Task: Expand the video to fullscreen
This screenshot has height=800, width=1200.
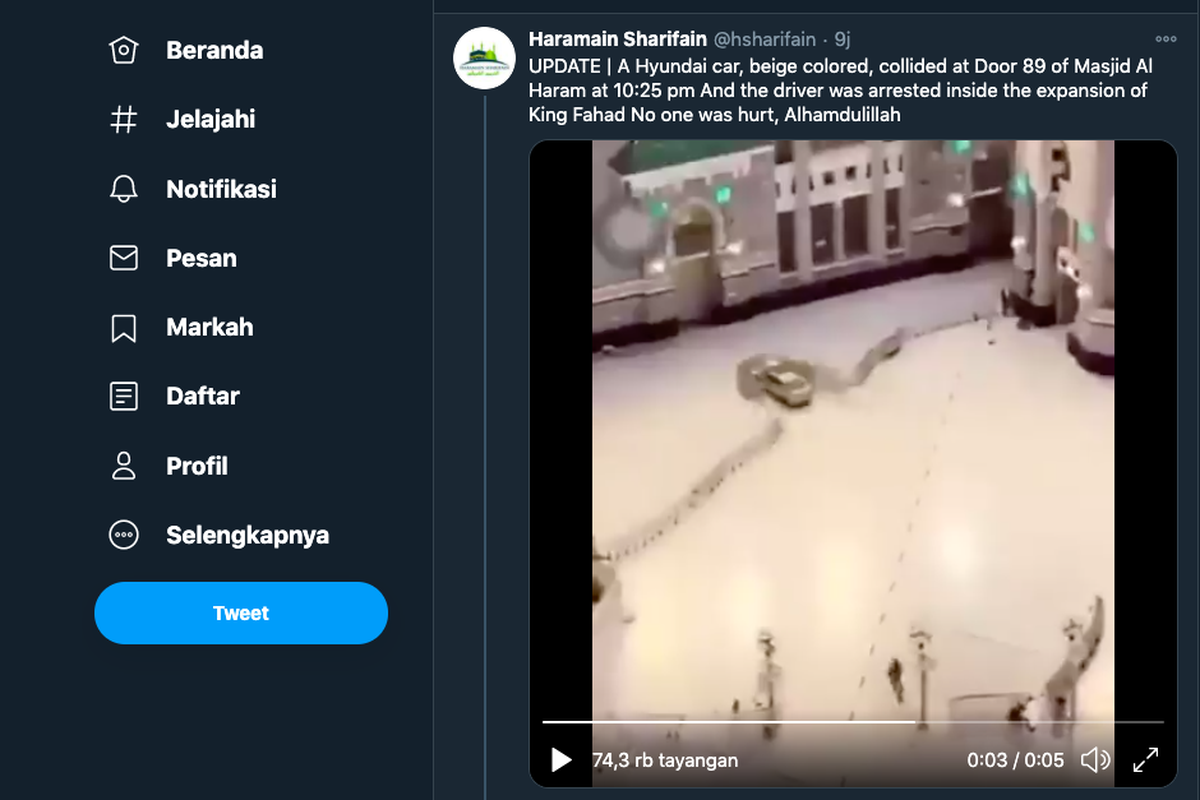Action: [1145, 760]
